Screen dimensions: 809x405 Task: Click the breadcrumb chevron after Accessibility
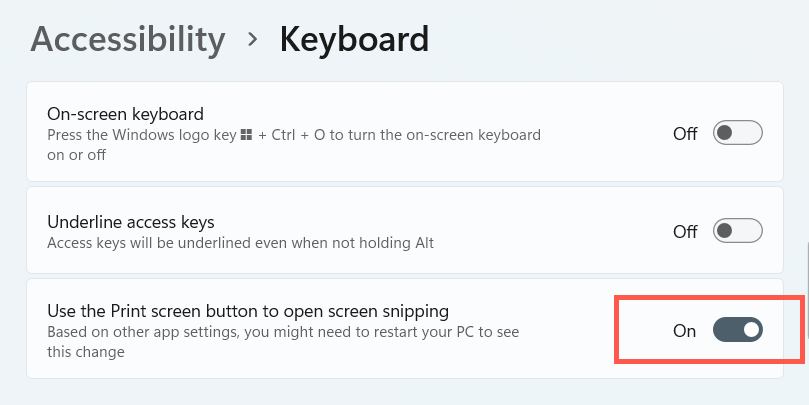[253, 39]
